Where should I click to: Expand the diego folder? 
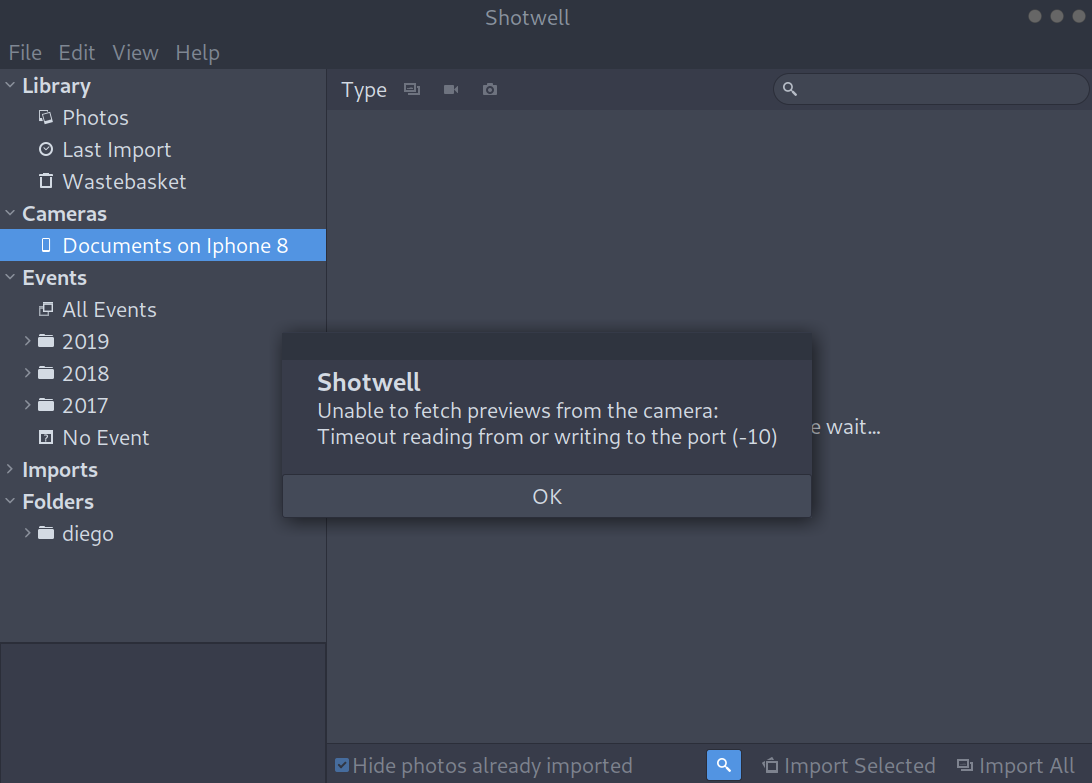27,533
